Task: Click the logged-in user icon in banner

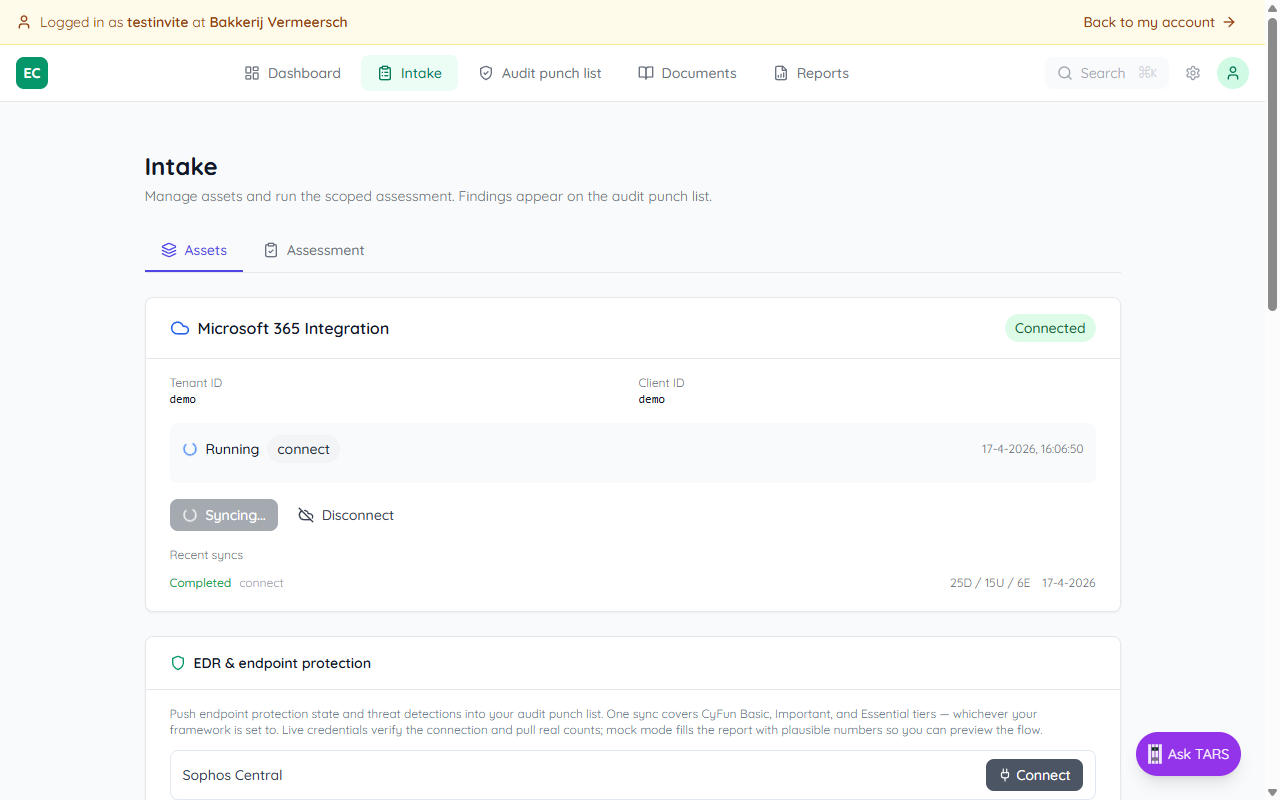Action: tap(24, 22)
